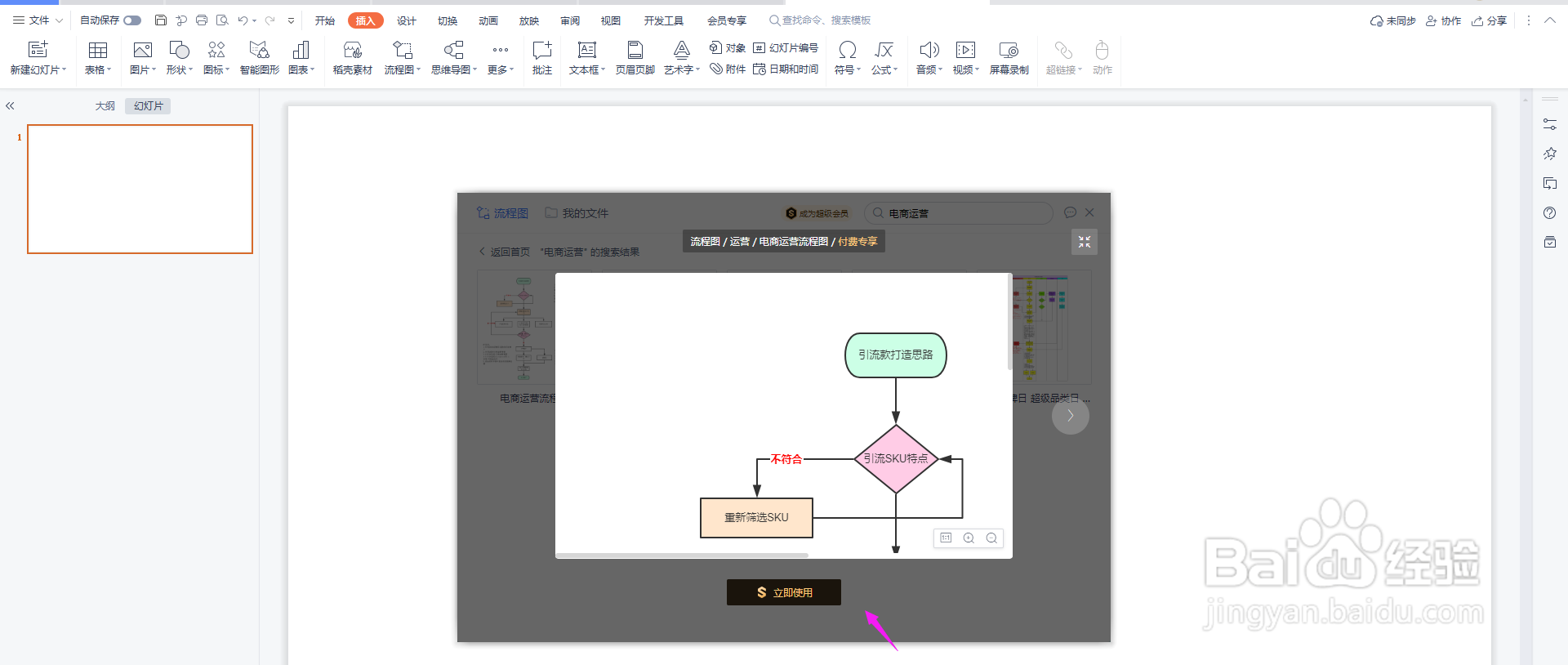This screenshot has height=665, width=1568.
Task: Click the 幻灯片编号 slide number button
Action: pos(786,47)
